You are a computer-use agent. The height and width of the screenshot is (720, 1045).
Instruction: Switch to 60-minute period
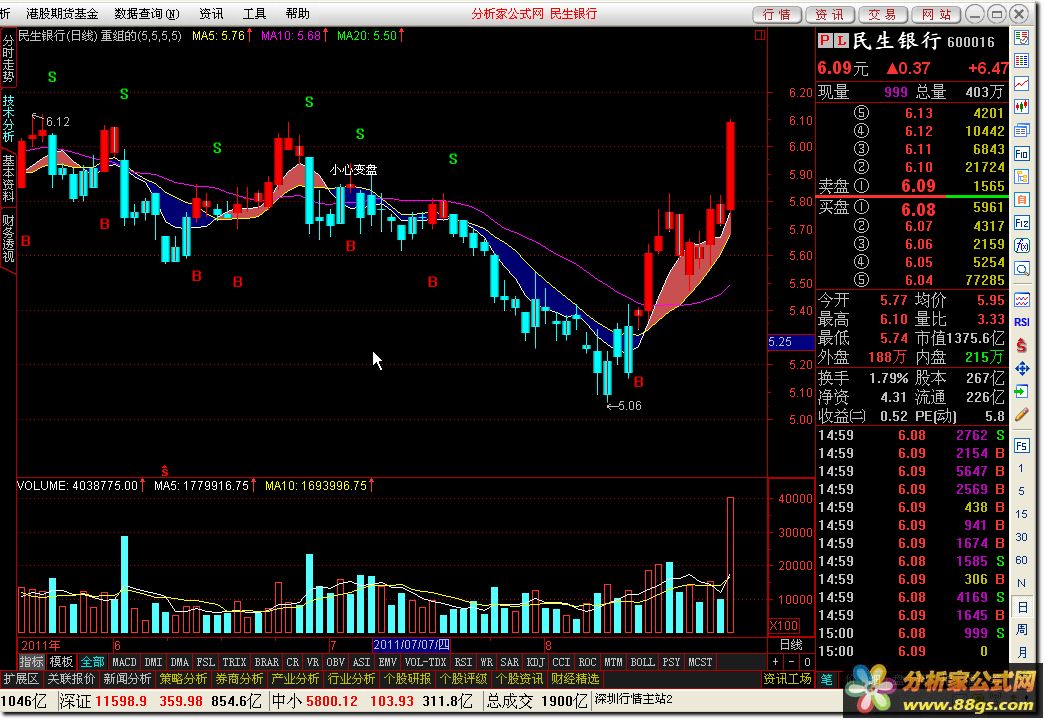click(x=1022, y=560)
